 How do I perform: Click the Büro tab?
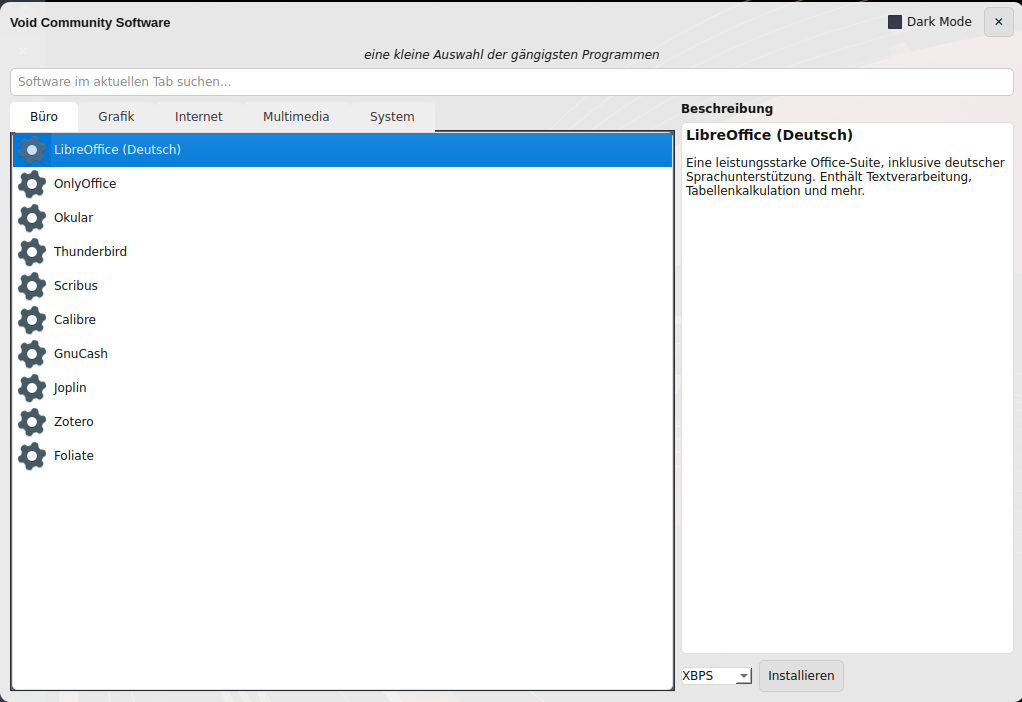point(44,117)
